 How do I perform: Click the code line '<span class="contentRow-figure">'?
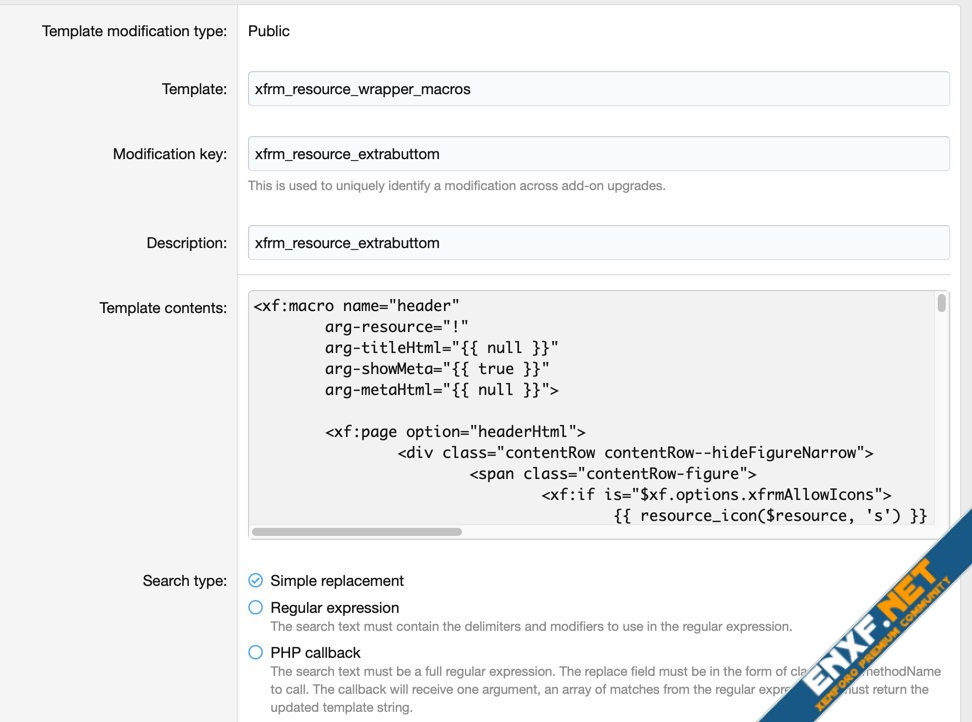[612, 474]
